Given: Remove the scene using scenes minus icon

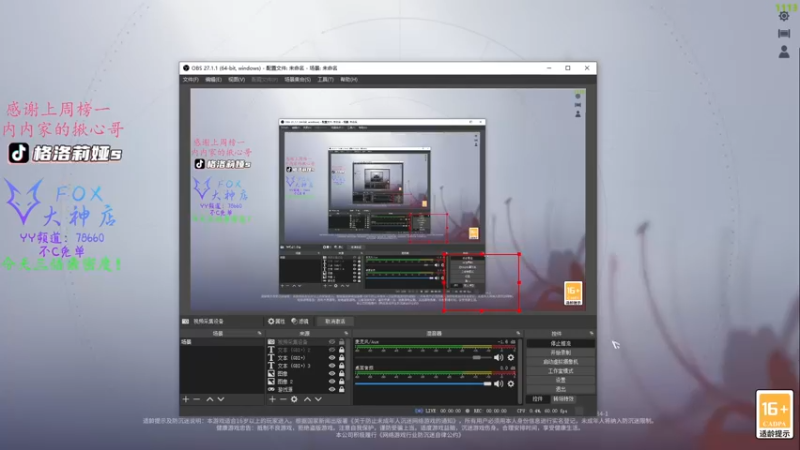Looking at the screenshot, I should (197, 399).
